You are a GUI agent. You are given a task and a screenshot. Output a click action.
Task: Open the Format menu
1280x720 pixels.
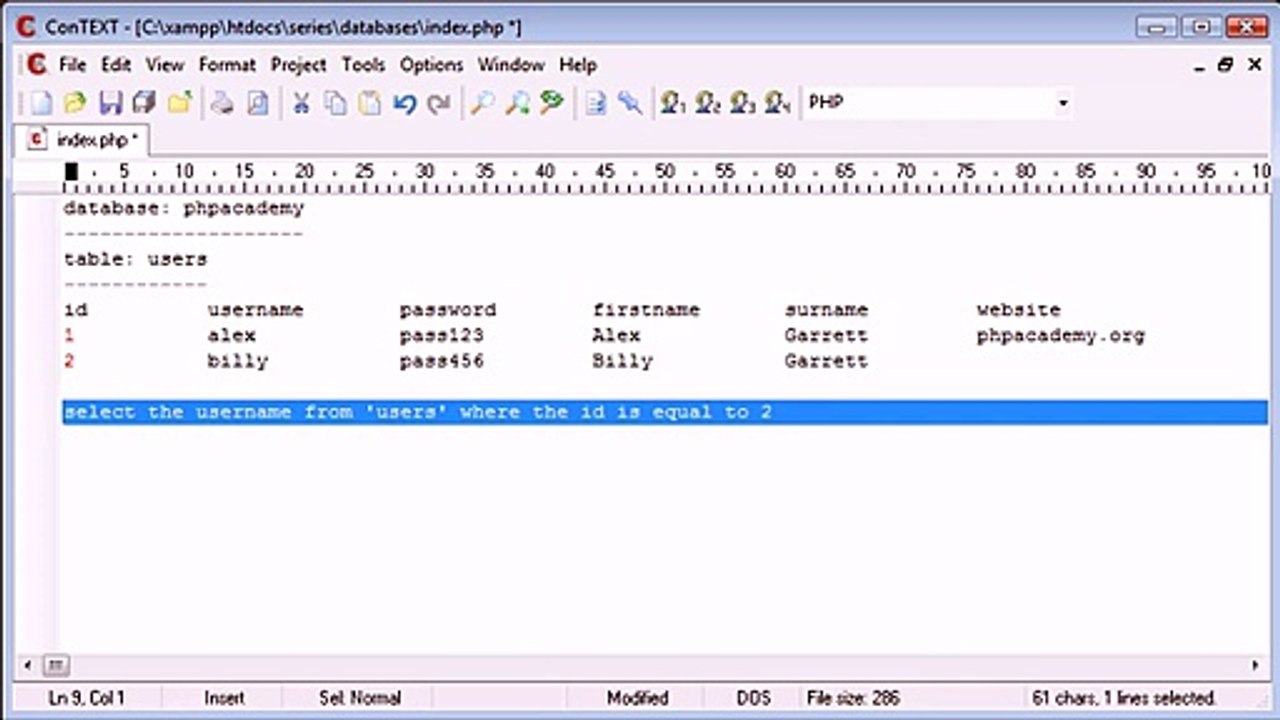point(227,64)
